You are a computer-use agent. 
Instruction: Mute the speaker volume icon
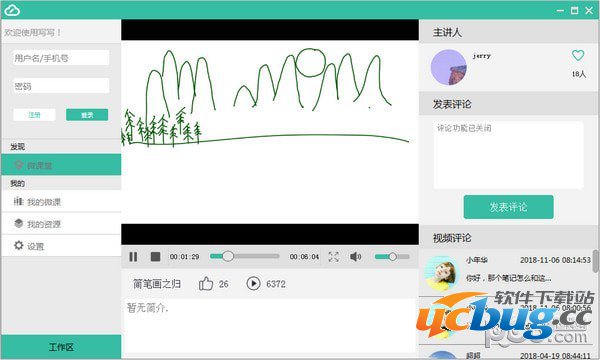(355, 256)
